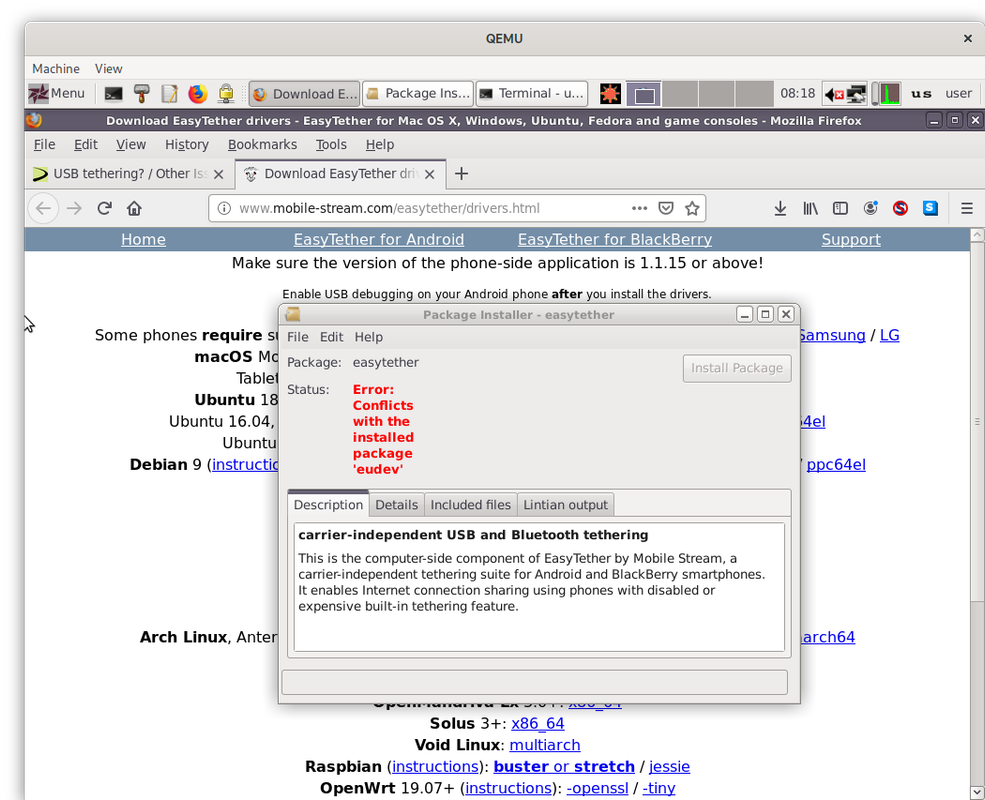Click the blue S extension icon
This screenshot has height=800, width=985.
click(x=930, y=208)
